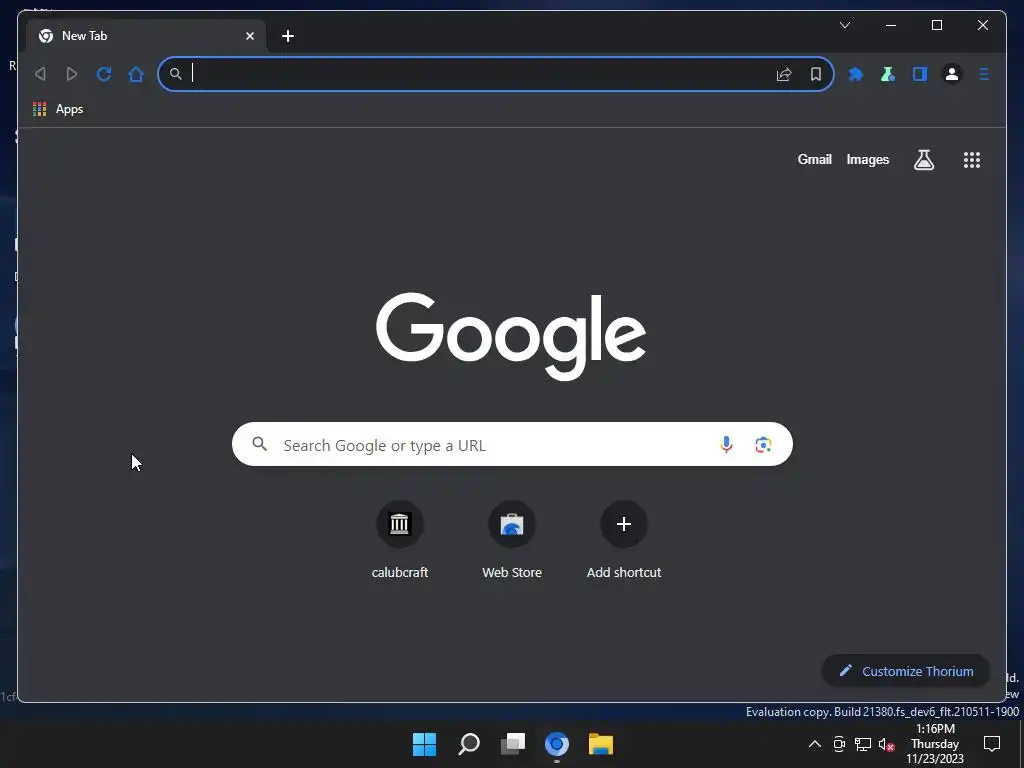Open the Apps bookmark shortcut
This screenshot has height=768, width=1024.
[x=58, y=109]
